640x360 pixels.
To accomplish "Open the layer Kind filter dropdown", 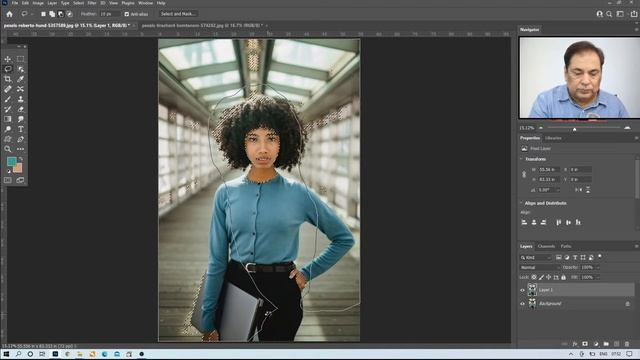I will click(536, 258).
